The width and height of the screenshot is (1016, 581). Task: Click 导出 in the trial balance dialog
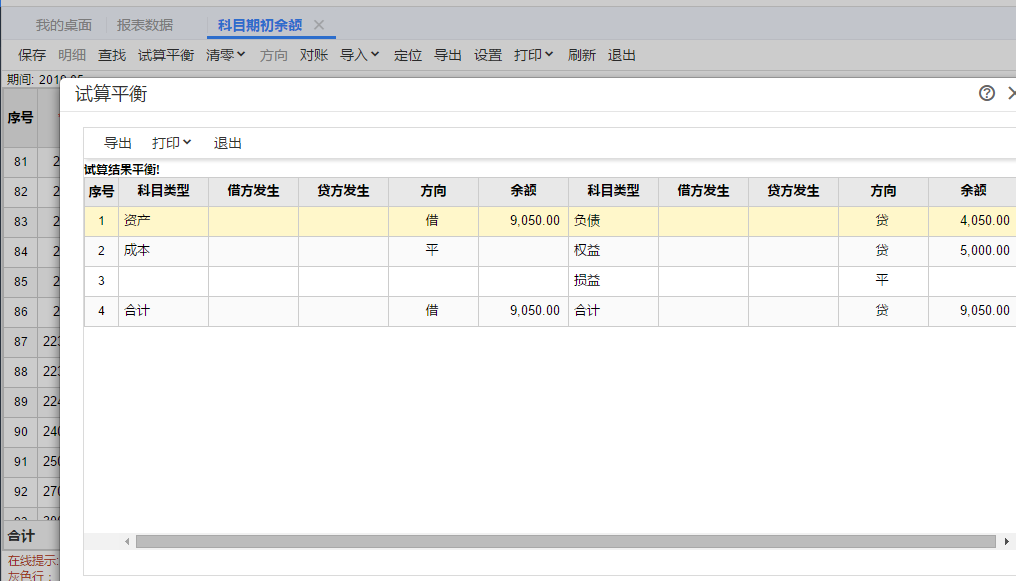pyautogui.click(x=118, y=143)
